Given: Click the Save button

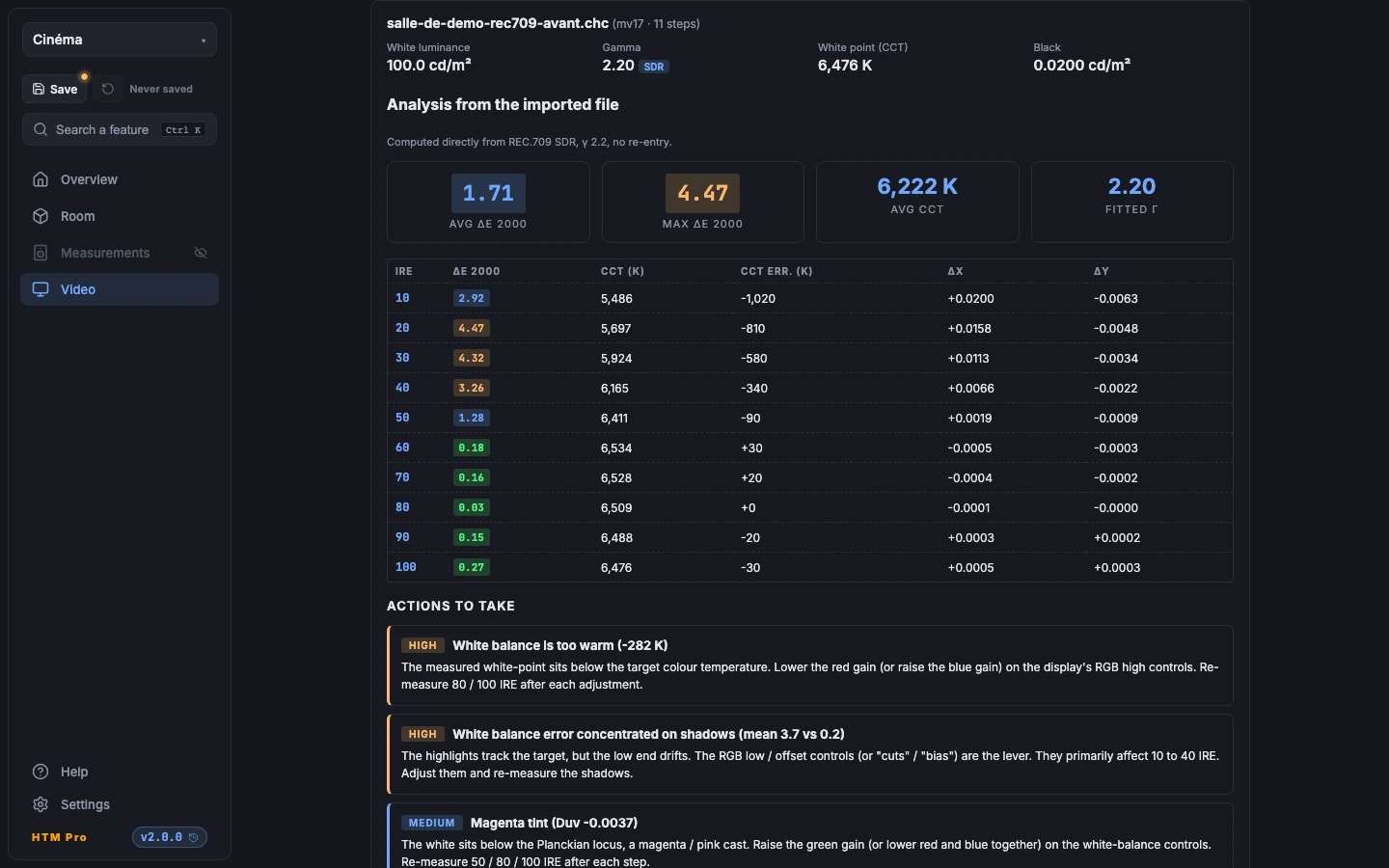Looking at the screenshot, I should pyautogui.click(x=55, y=89).
